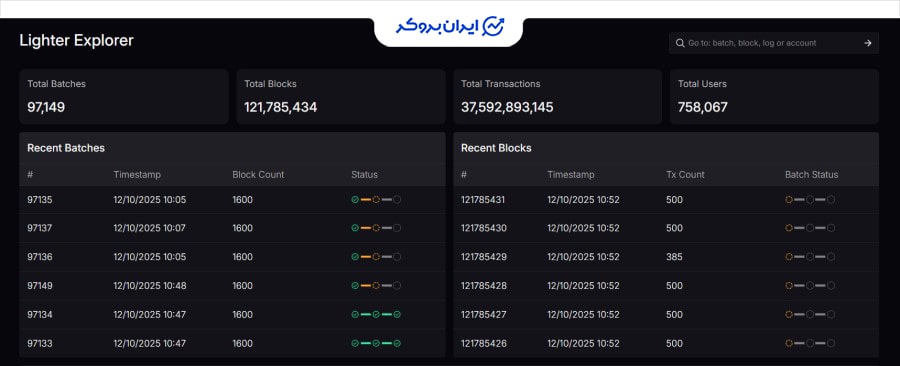Image resolution: width=900 pixels, height=366 pixels.
Task: Click timestamp for block 121785426
Action: click(x=584, y=343)
